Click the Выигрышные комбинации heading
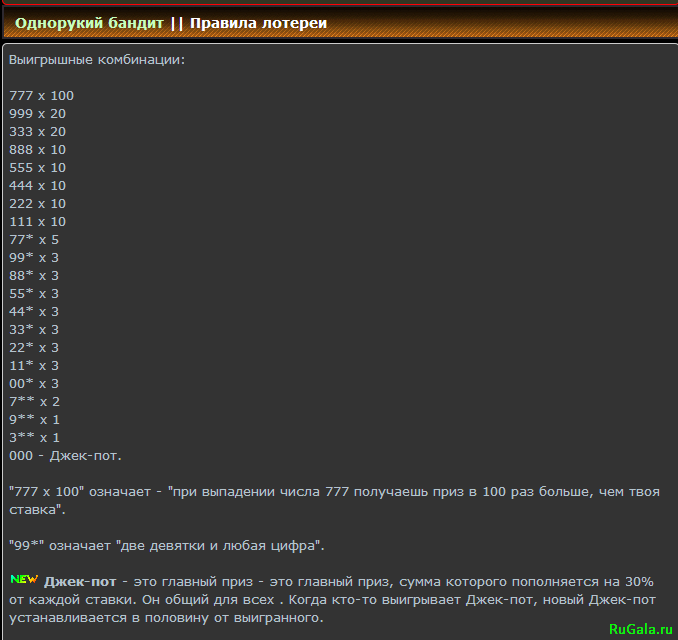The image size is (678, 640). point(97,60)
